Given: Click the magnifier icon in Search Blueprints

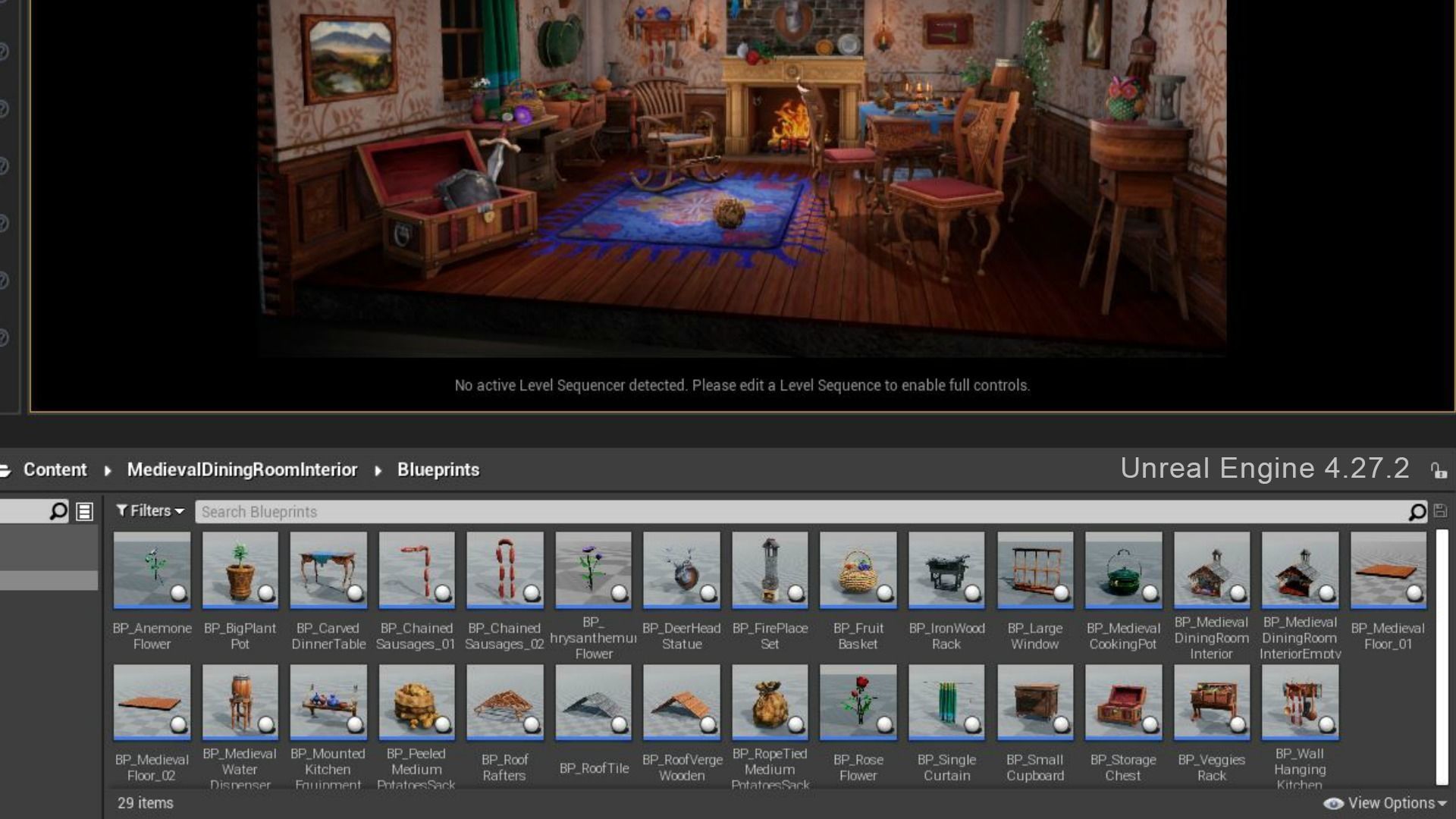Looking at the screenshot, I should point(1417,513).
